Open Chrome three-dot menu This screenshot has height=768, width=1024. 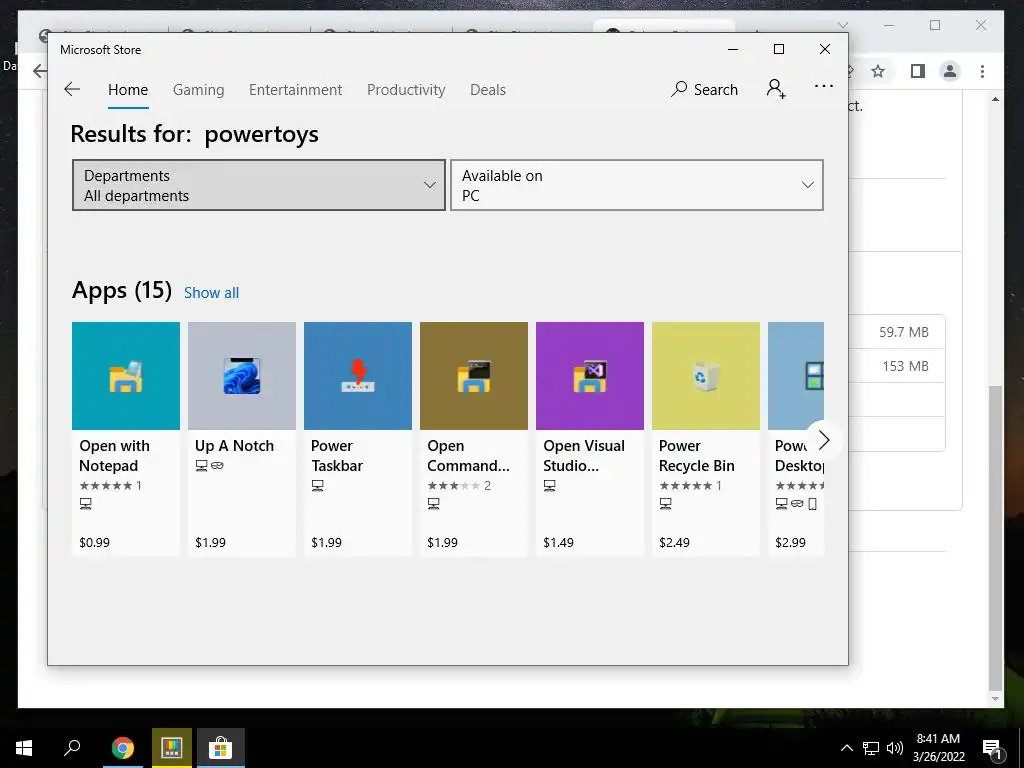[x=982, y=71]
